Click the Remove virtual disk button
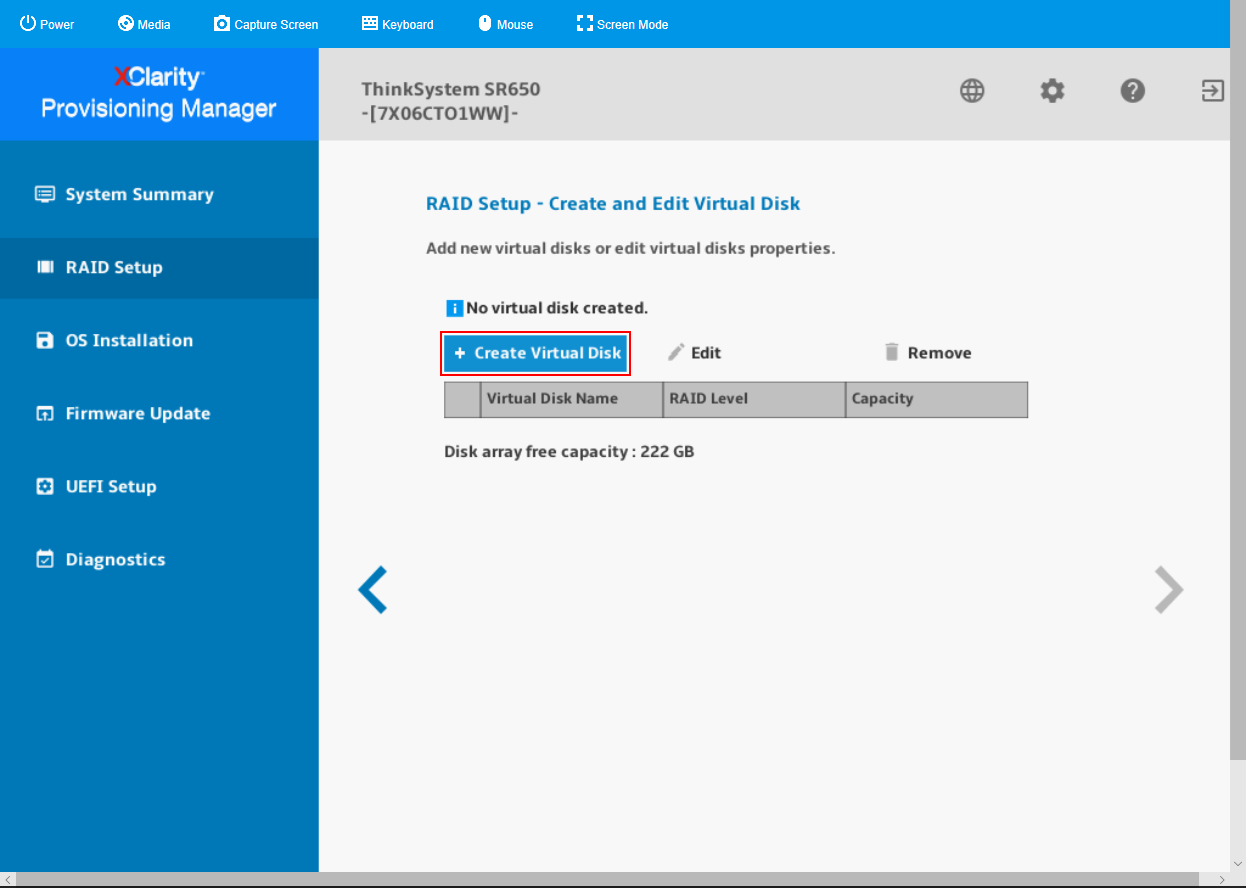The height and width of the screenshot is (888, 1246). click(x=928, y=353)
